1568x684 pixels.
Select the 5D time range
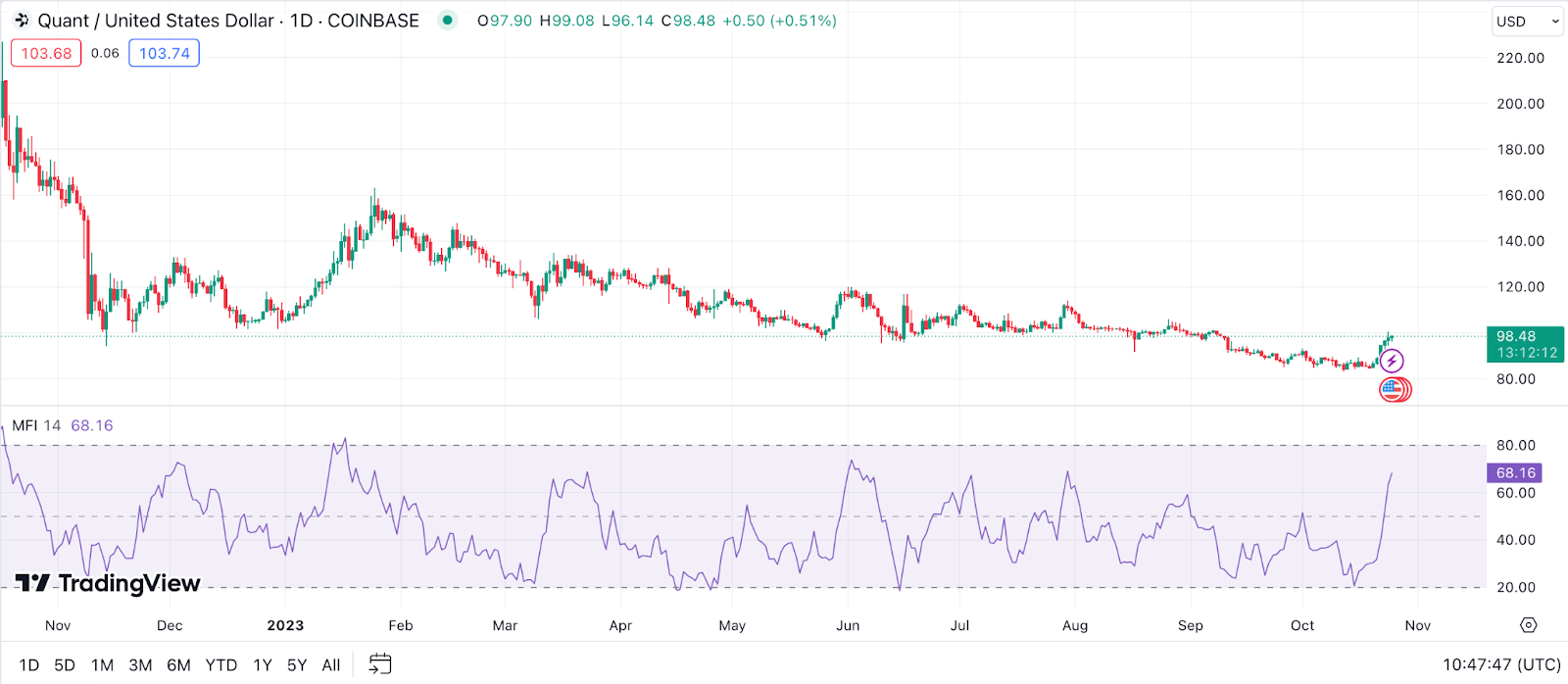[x=65, y=665]
